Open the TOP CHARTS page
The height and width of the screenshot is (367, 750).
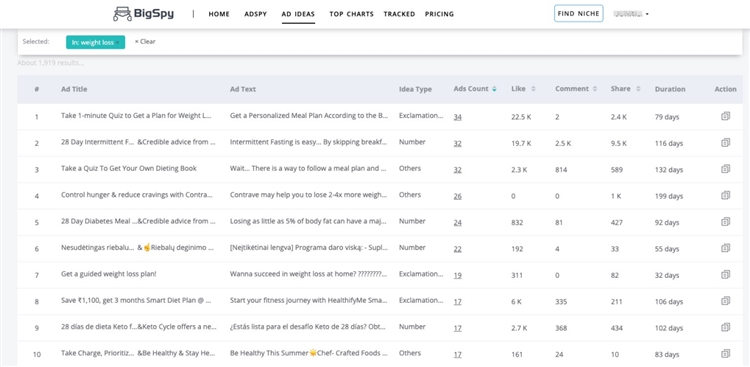(x=351, y=14)
